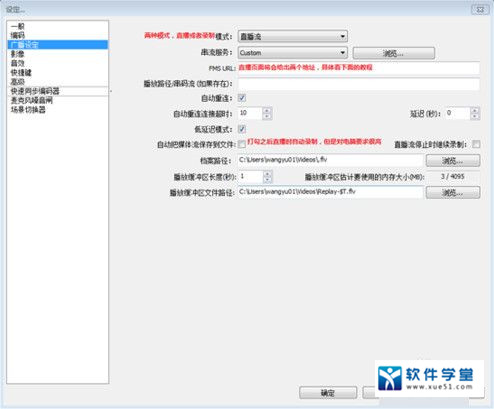Focus the 播放路径/串码流 input field
The width and height of the screenshot is (494, 409).
coord(359,84)
